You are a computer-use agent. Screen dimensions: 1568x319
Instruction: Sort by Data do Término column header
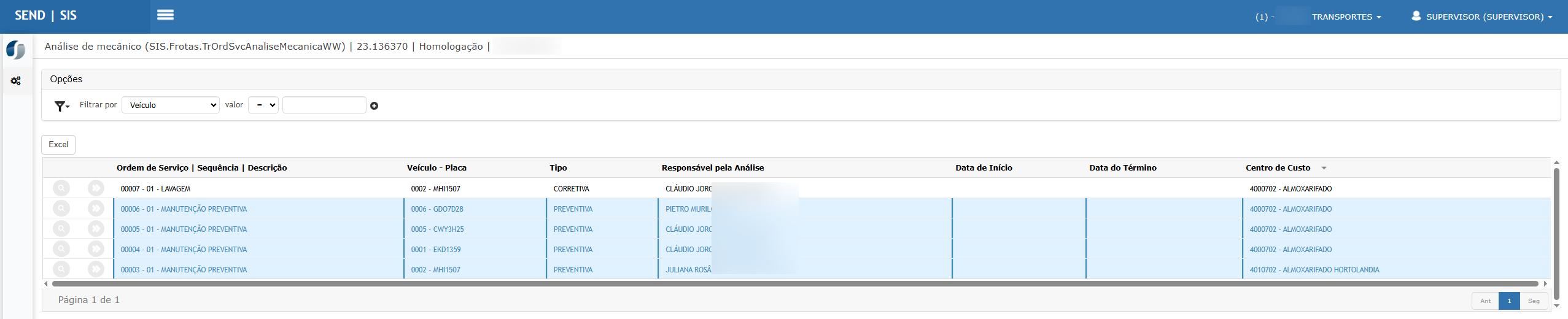tap(1123, 167)
